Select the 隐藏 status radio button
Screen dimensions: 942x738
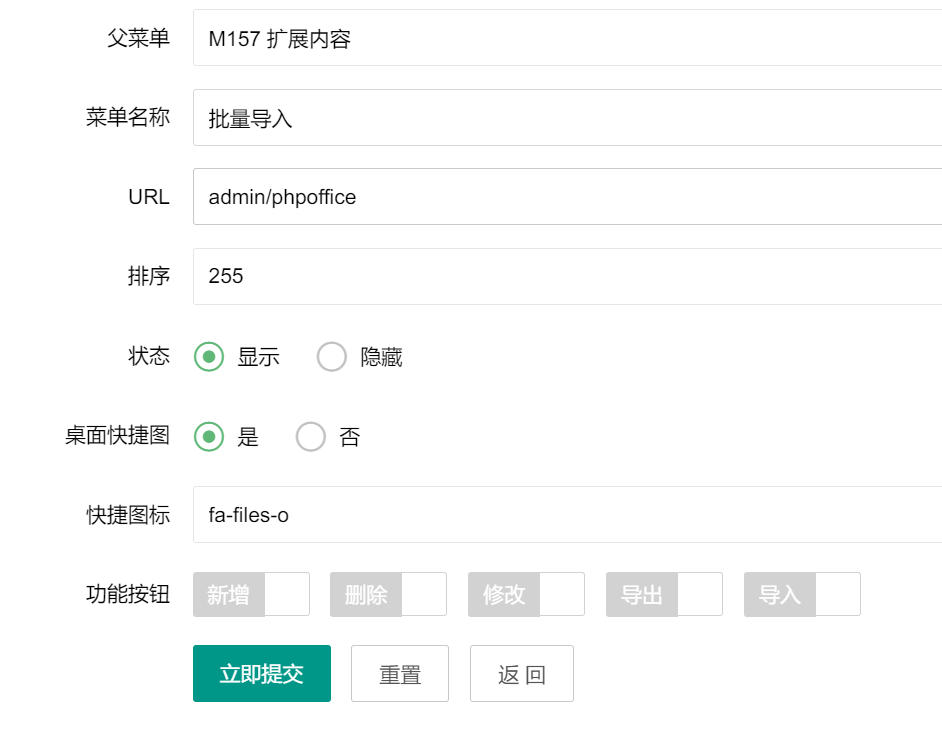pos(332,357)
